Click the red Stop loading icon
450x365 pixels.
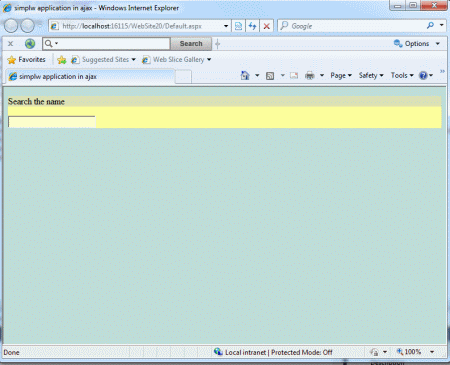[x=266, y=26]
